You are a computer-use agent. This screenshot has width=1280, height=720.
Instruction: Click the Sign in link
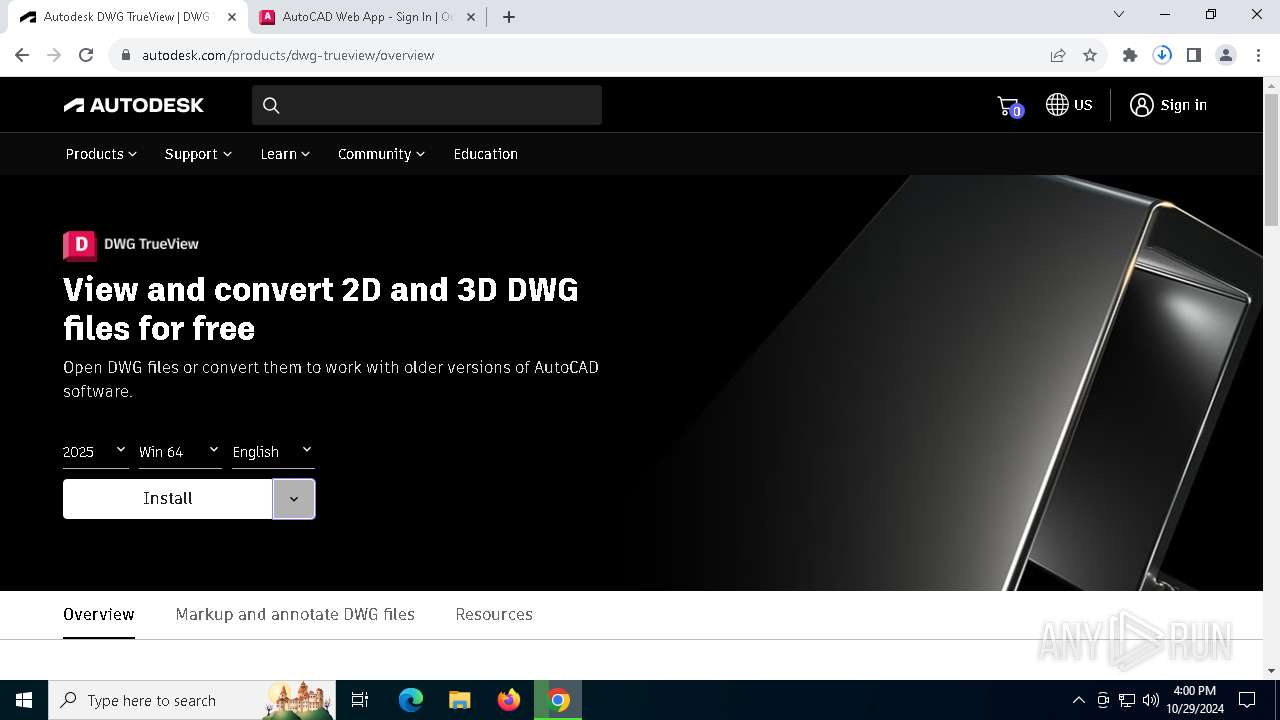pyautogui.click(x=1184, y=105)
